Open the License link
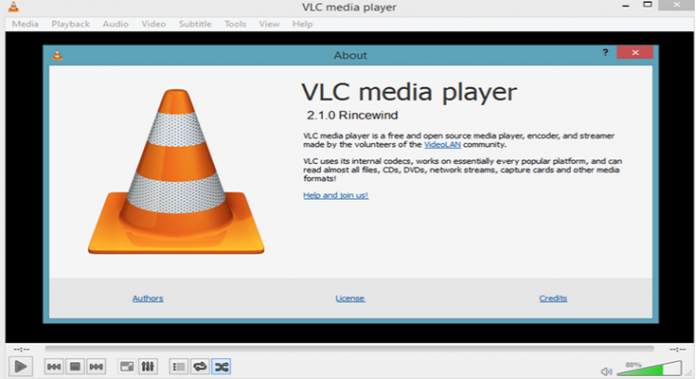The width and height of the screenshot is (696, 379). click(350, 298)
